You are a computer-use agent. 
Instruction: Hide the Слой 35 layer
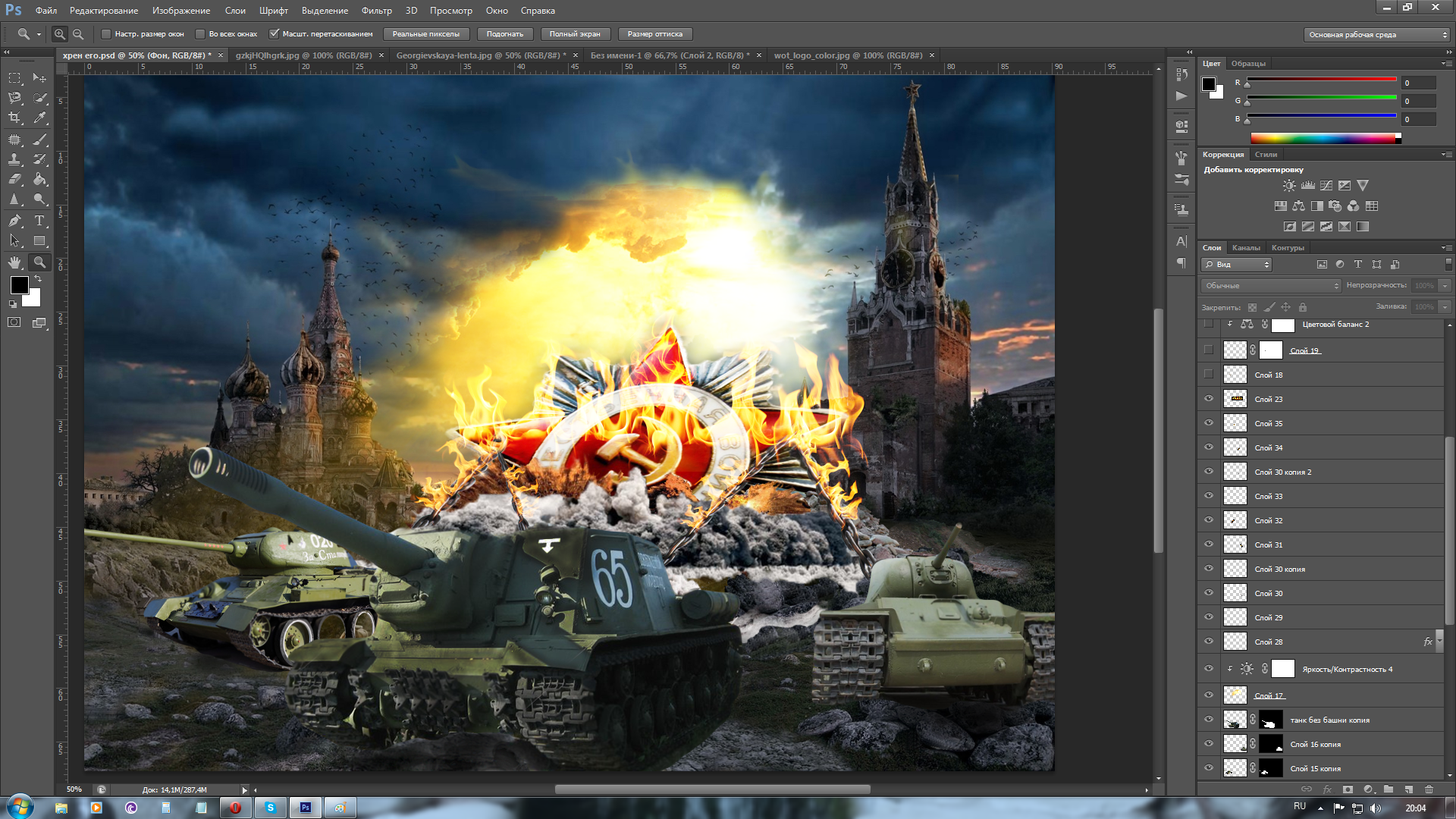click(1209, 423)
